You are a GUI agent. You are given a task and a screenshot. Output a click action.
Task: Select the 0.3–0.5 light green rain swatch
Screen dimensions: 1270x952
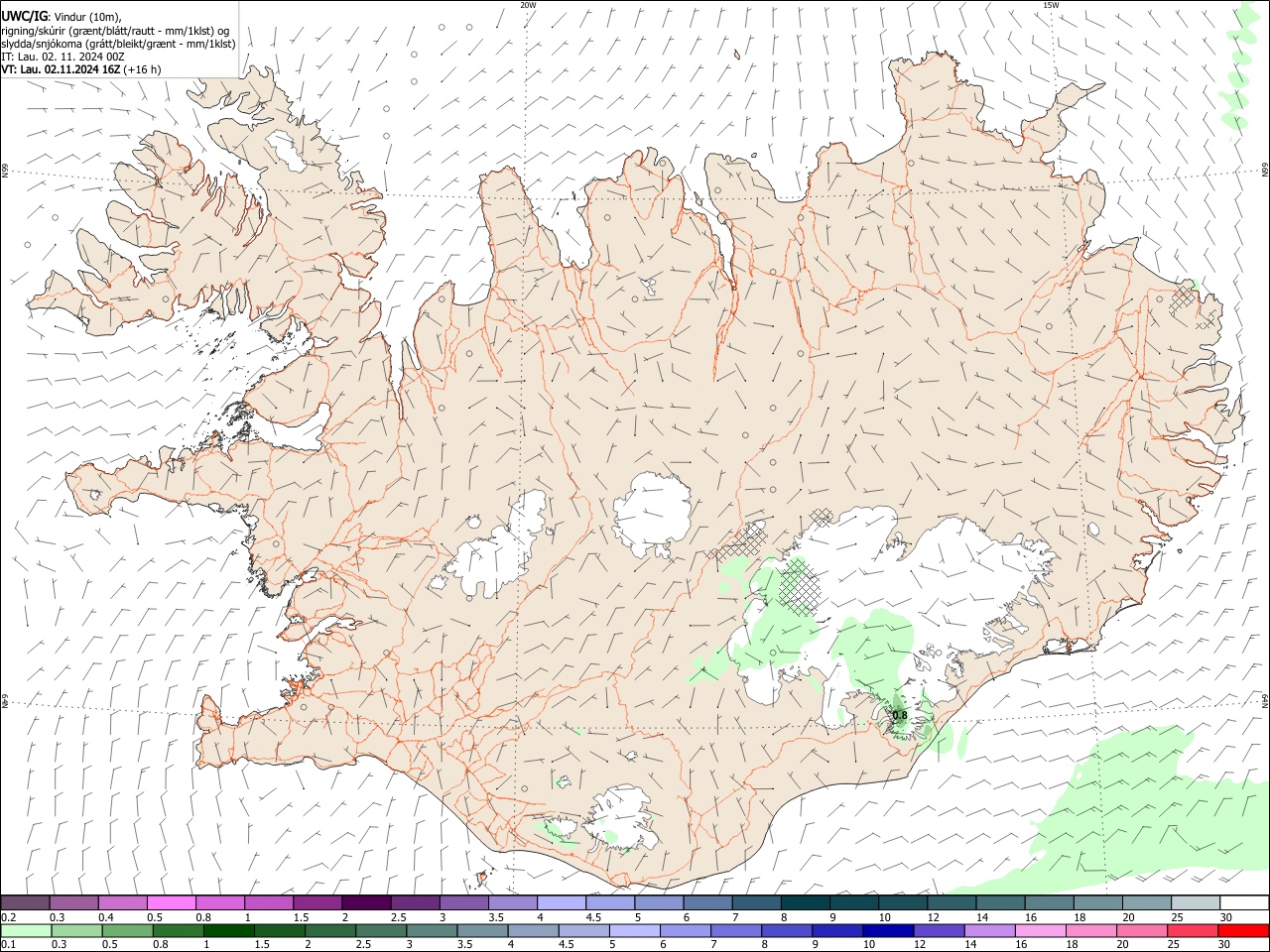point(77,930)
